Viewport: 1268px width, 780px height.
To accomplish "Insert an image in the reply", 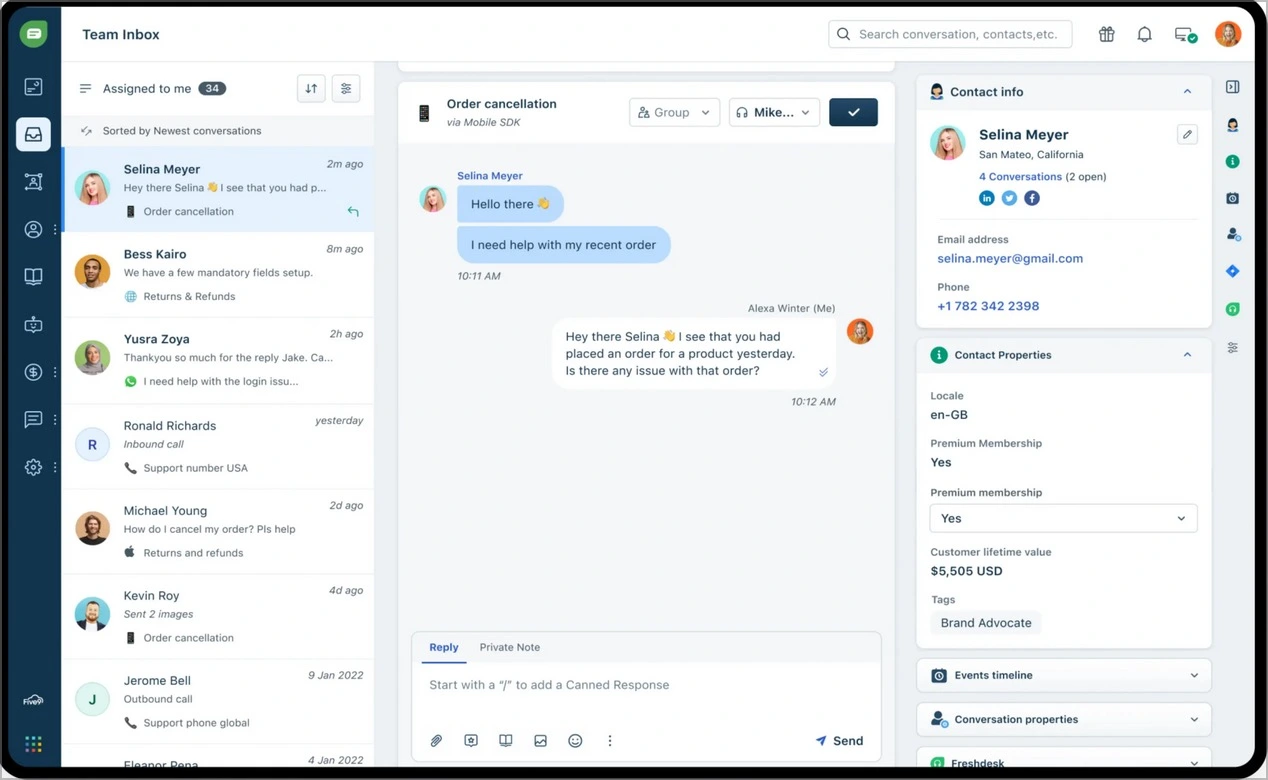I will 540,741.
